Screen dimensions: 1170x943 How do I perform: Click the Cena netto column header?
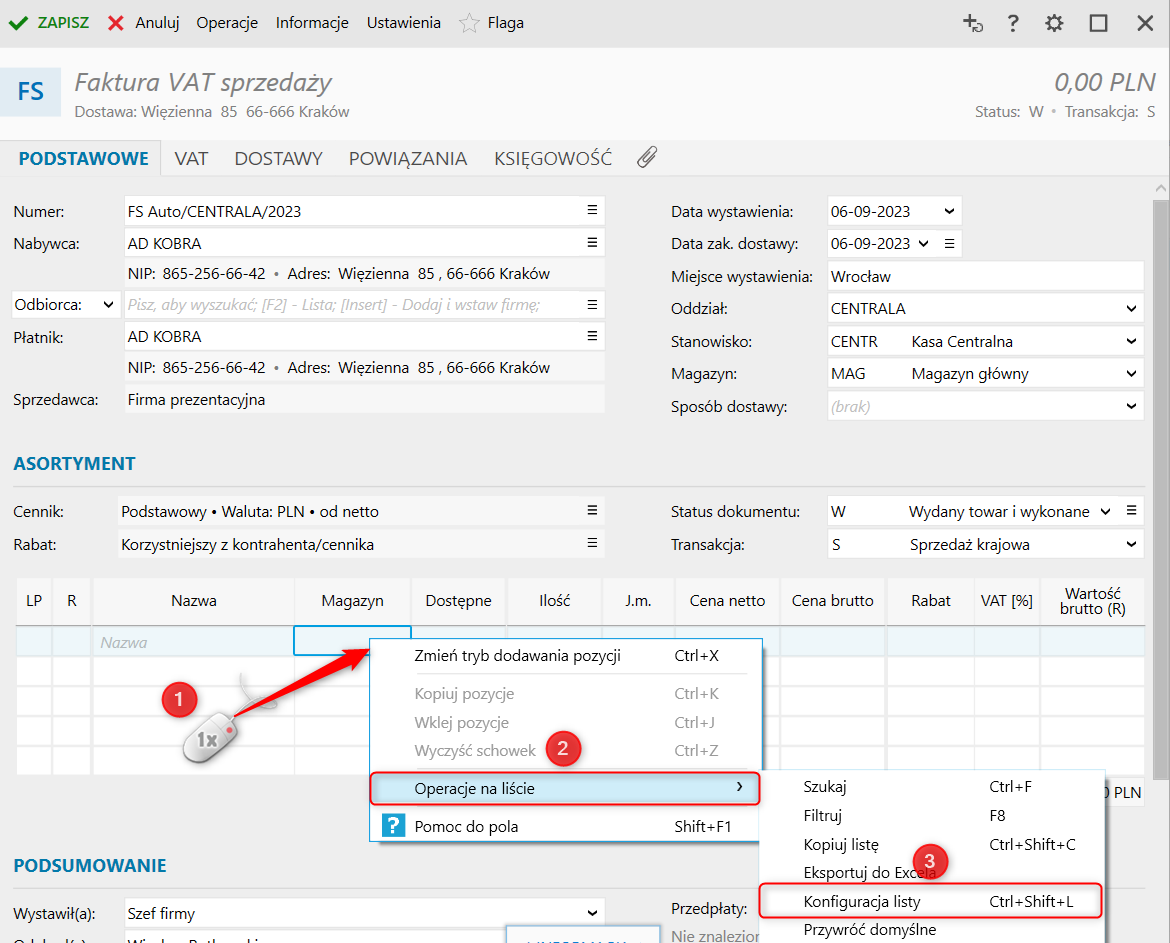727,601
